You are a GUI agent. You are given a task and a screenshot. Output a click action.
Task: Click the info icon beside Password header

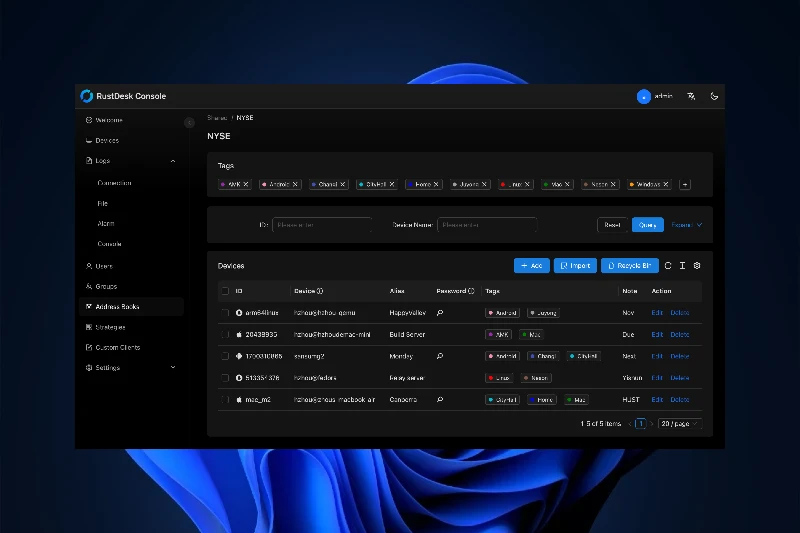click(471, 291)
